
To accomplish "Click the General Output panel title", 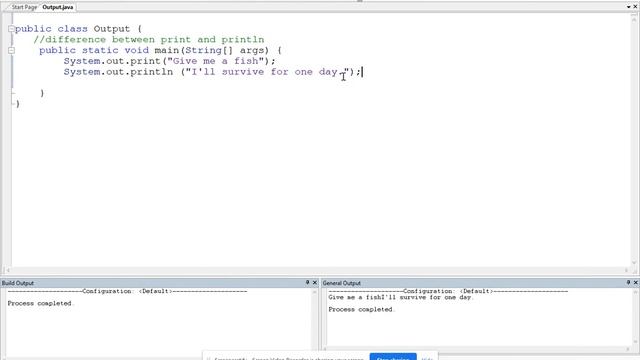I will tap(342, 283).
